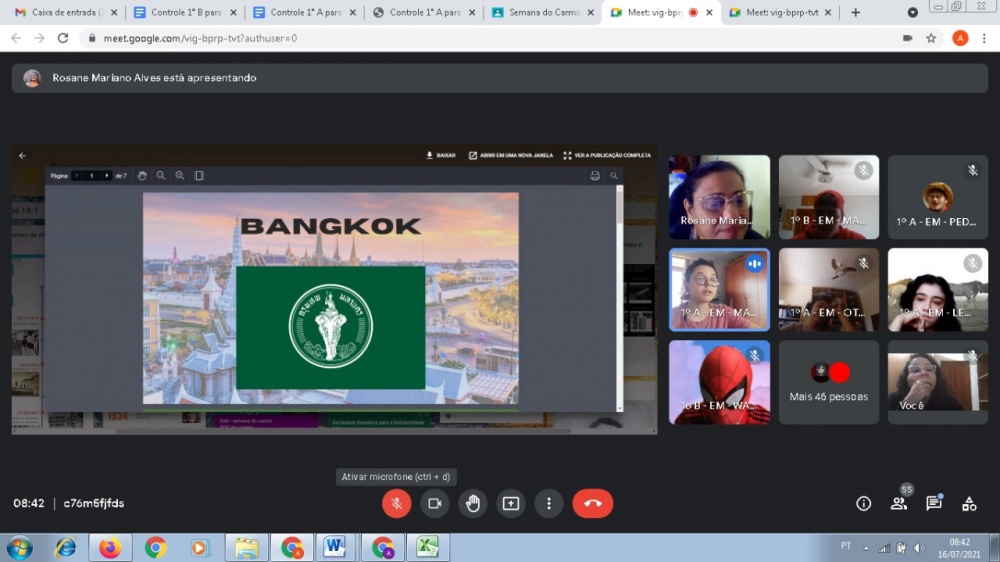This screenshot has width=1000, height=562.
Task: Switch to Semana do Carmo tab
Action: (543, 12)
